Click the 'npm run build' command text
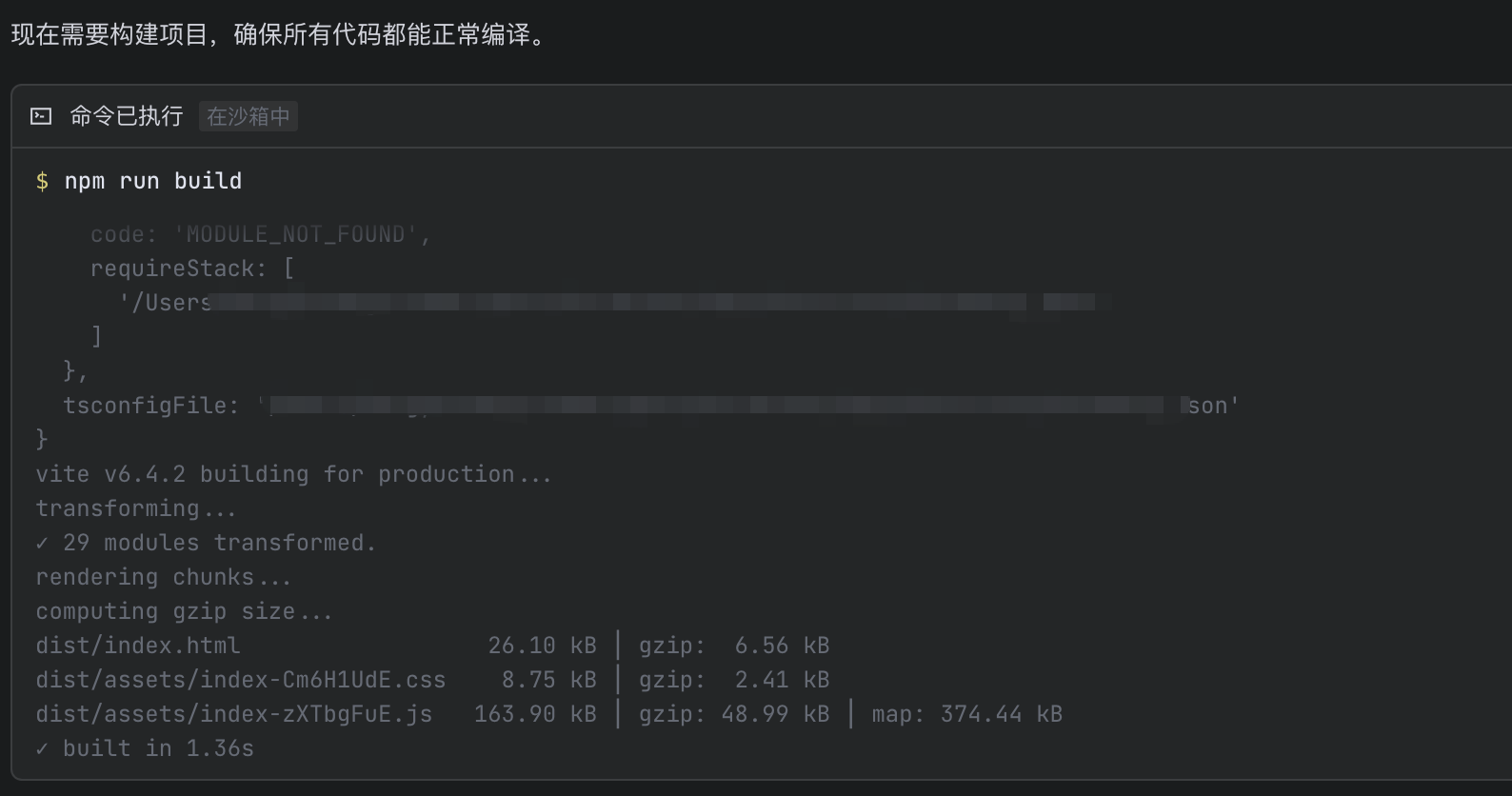 153,181
